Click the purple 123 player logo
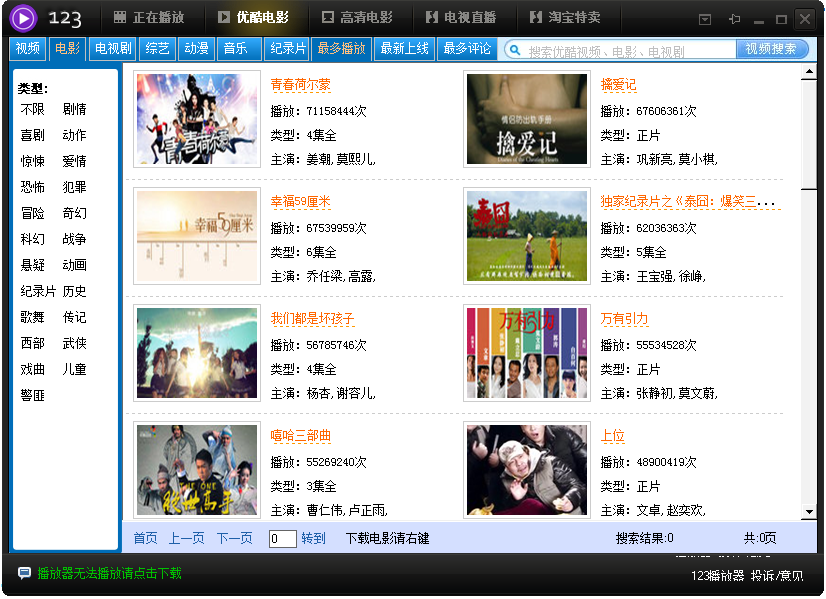826x599 pixels. [23, 18]
